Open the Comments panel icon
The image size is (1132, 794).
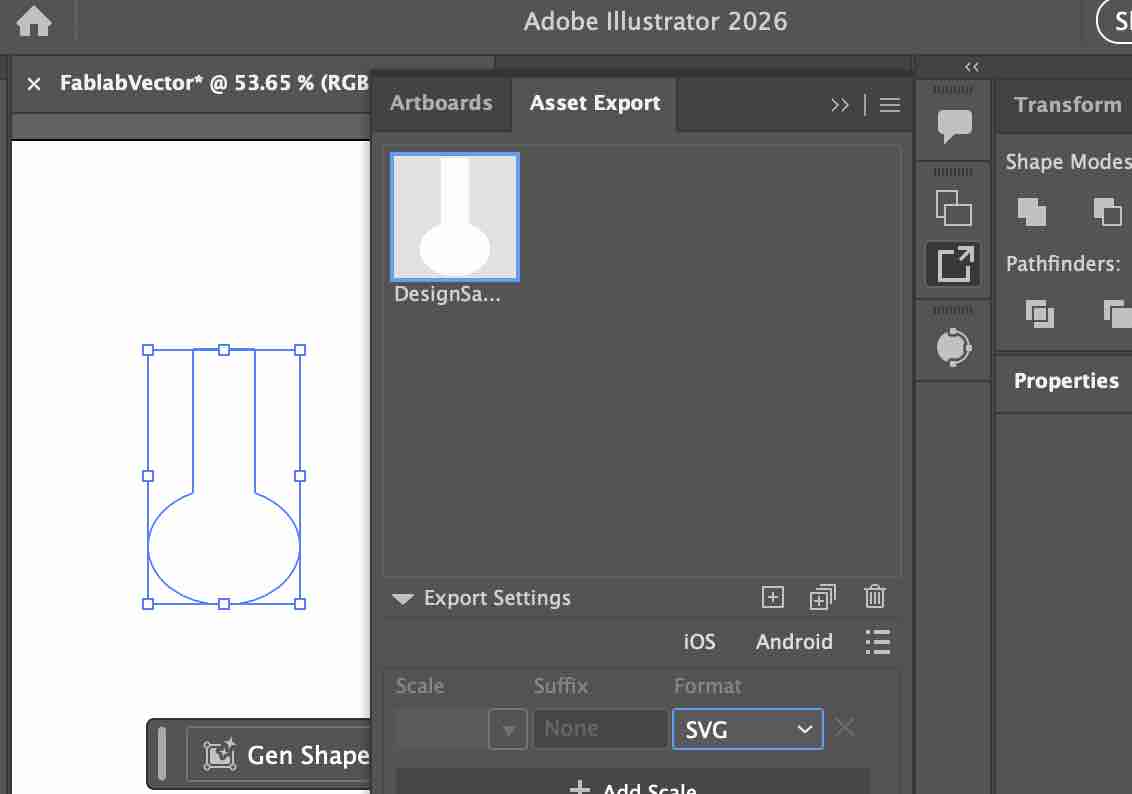[x=954, y=125]
